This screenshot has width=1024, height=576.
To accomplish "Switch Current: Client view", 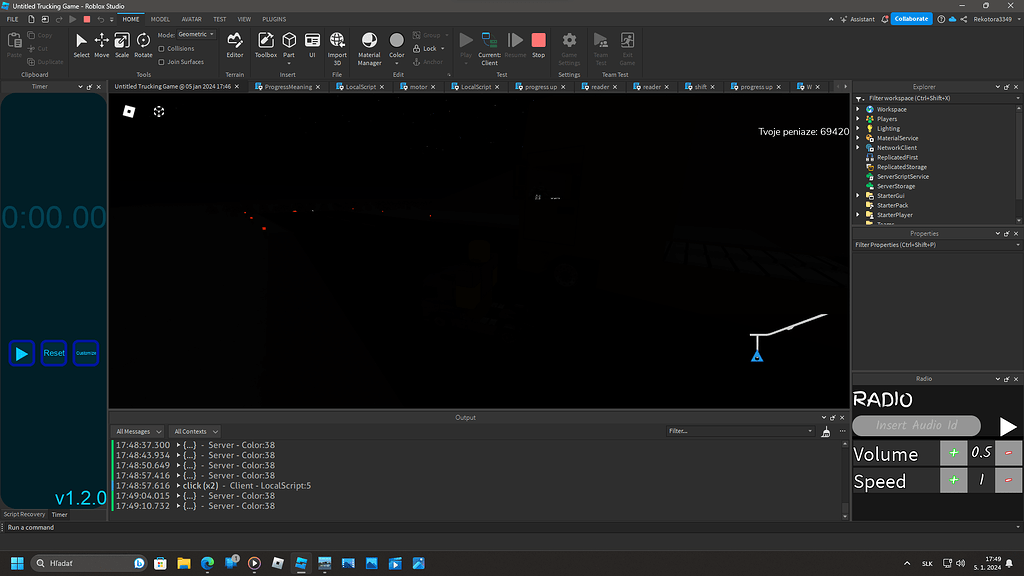I will (x=489, y=48).
